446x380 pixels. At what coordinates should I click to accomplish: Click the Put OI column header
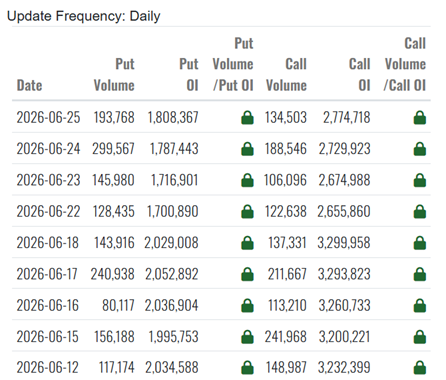(189, 75)
